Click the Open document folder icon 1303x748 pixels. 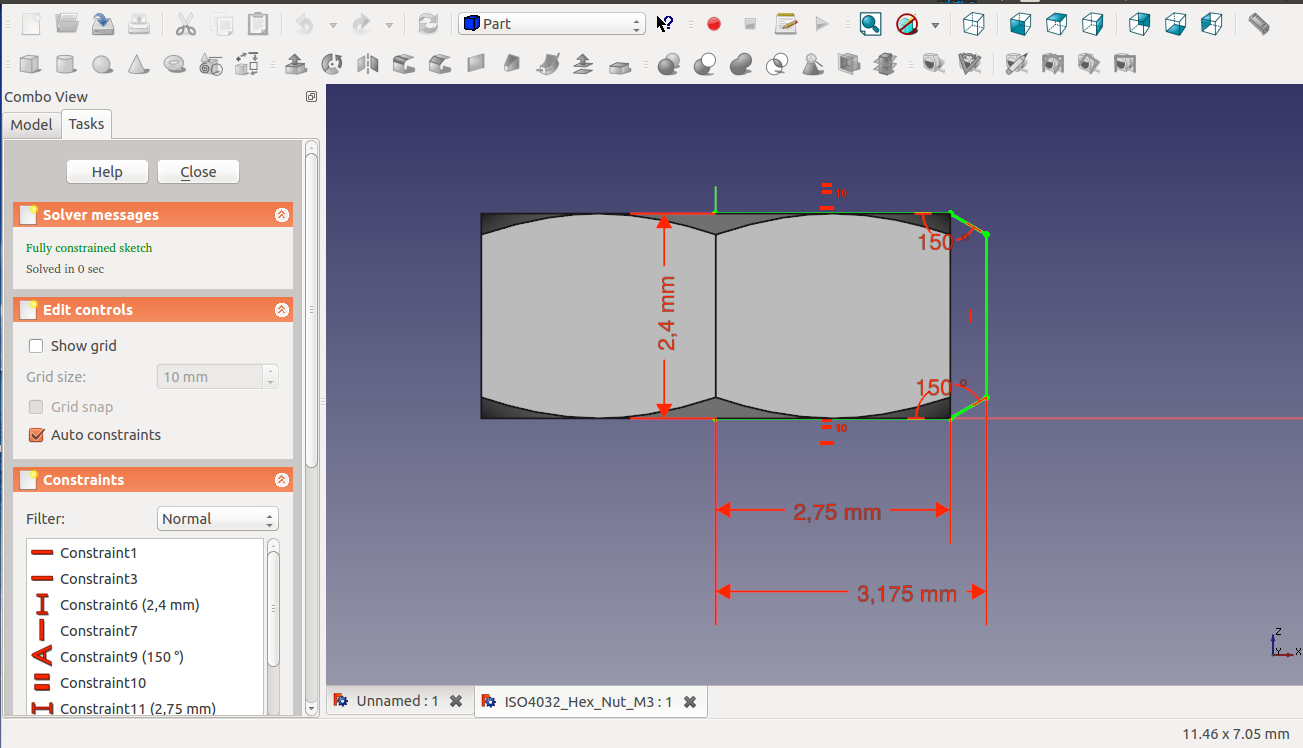pyautogui.click(x=67, y=24)
